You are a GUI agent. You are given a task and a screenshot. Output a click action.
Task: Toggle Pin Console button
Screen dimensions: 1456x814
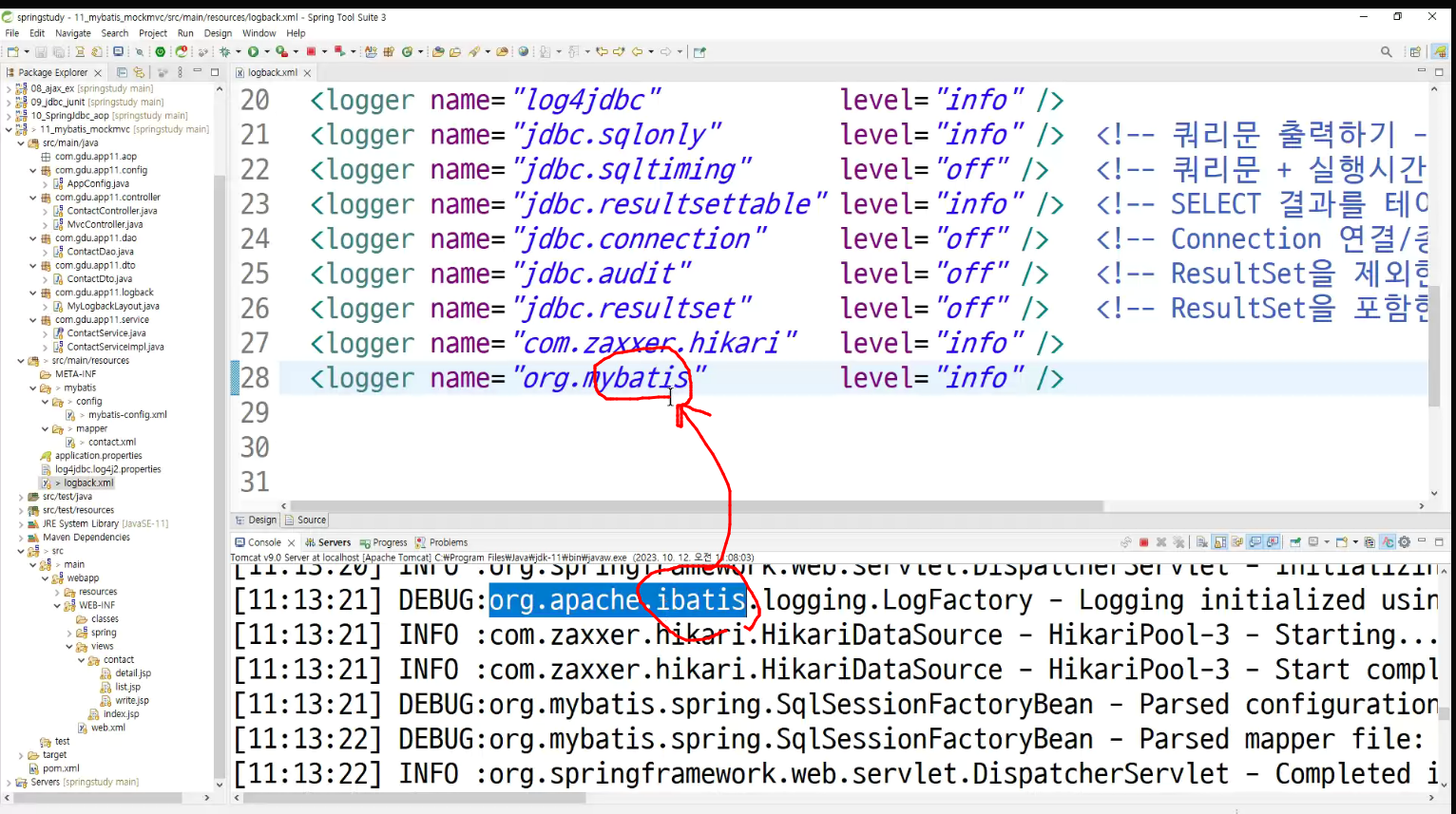[1295, 542]
